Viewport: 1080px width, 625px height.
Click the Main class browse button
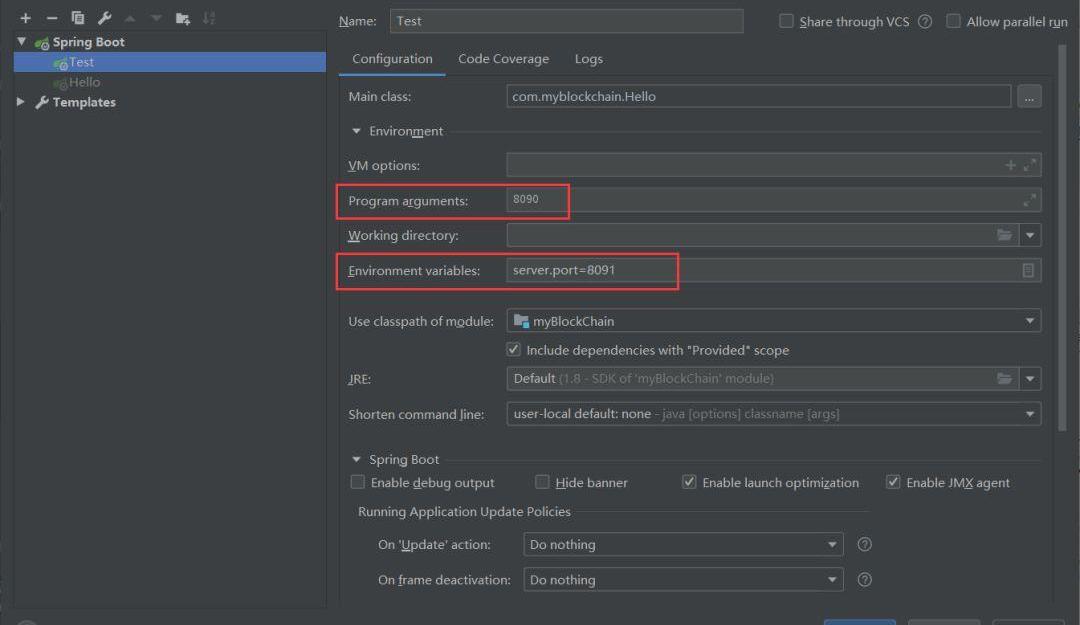(x=1029, y=97)
